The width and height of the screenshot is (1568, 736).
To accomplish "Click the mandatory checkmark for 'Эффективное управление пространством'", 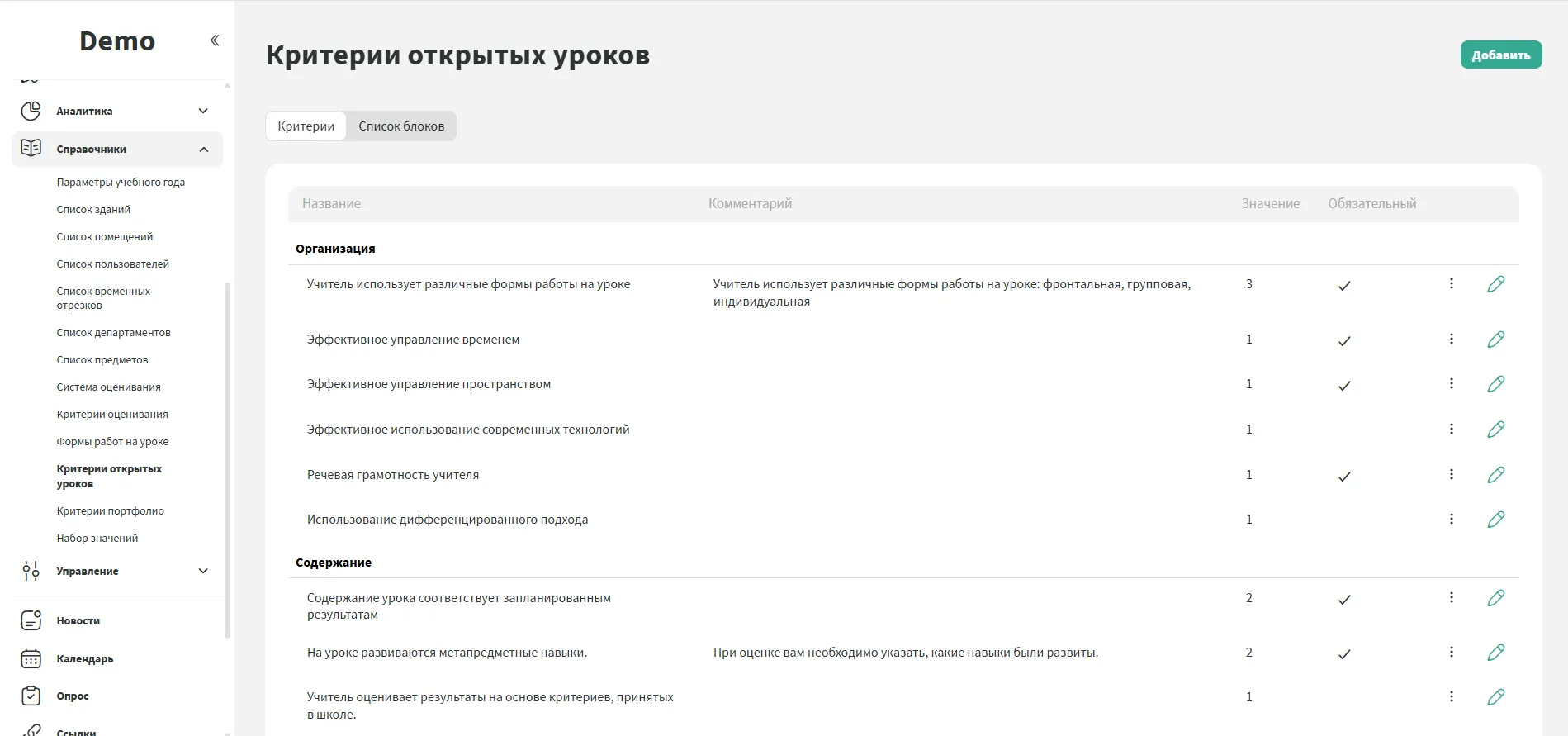I will pyautogui.click(x=1344, y=386).
